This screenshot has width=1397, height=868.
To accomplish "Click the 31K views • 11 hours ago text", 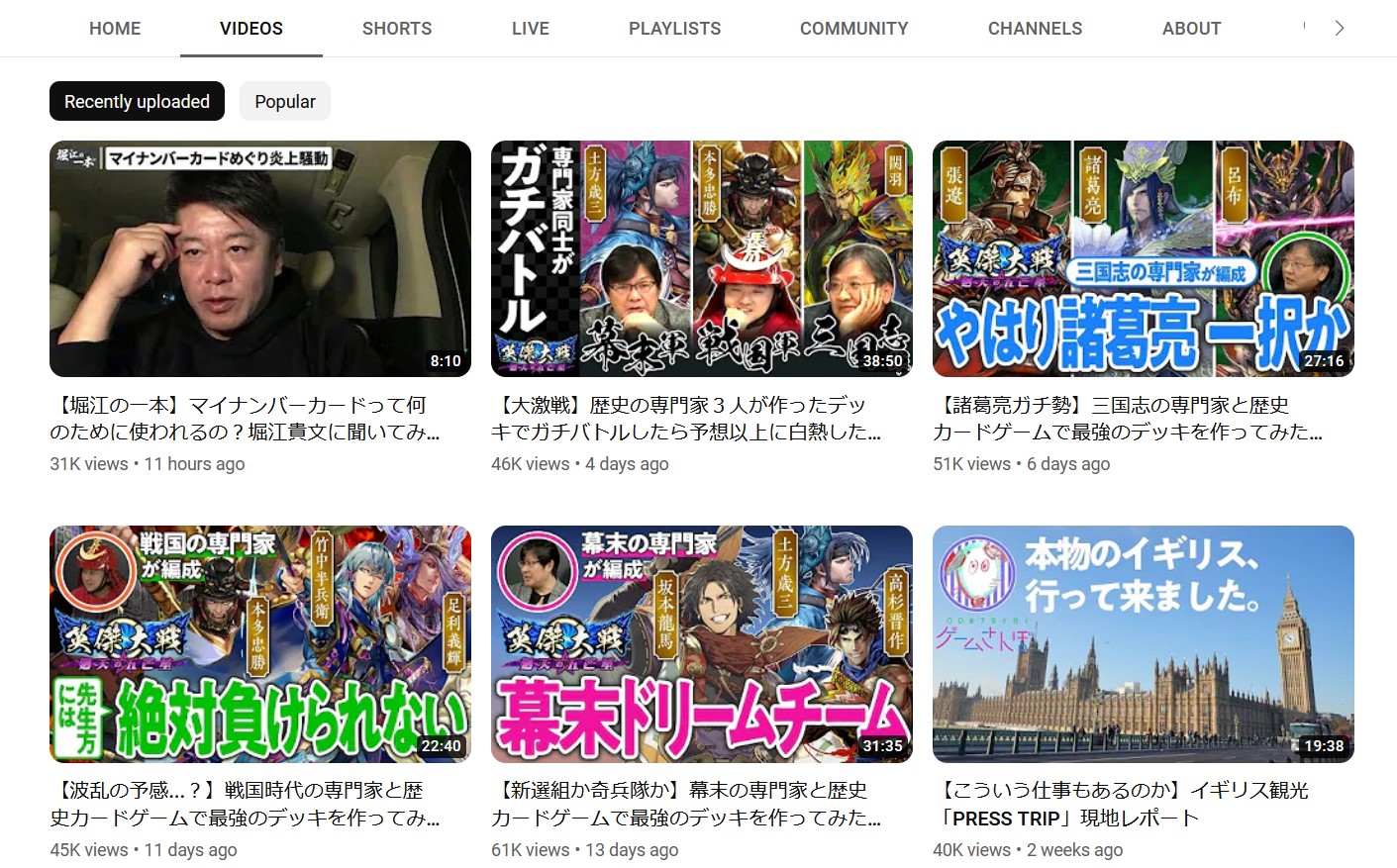I will (148, 464).
